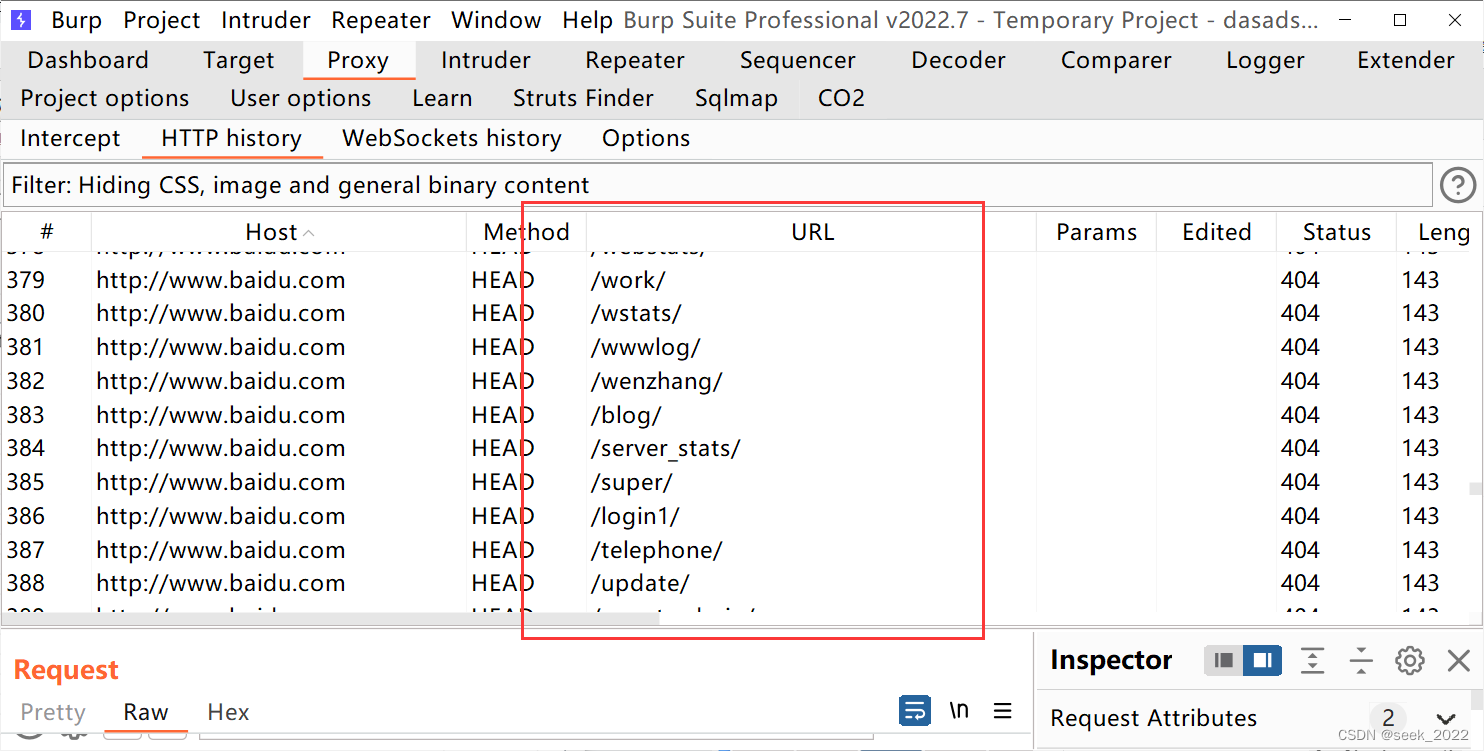This screenshot has height=751, width=1484.
Task: Open the WebSockets history sub-tab
Action: click(452, 138)
